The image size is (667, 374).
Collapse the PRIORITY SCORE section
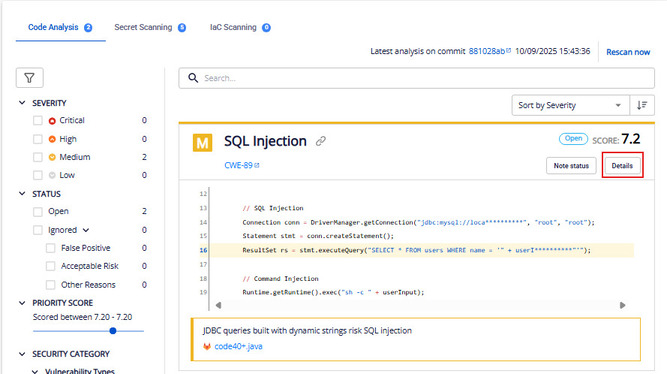(22, 303)
